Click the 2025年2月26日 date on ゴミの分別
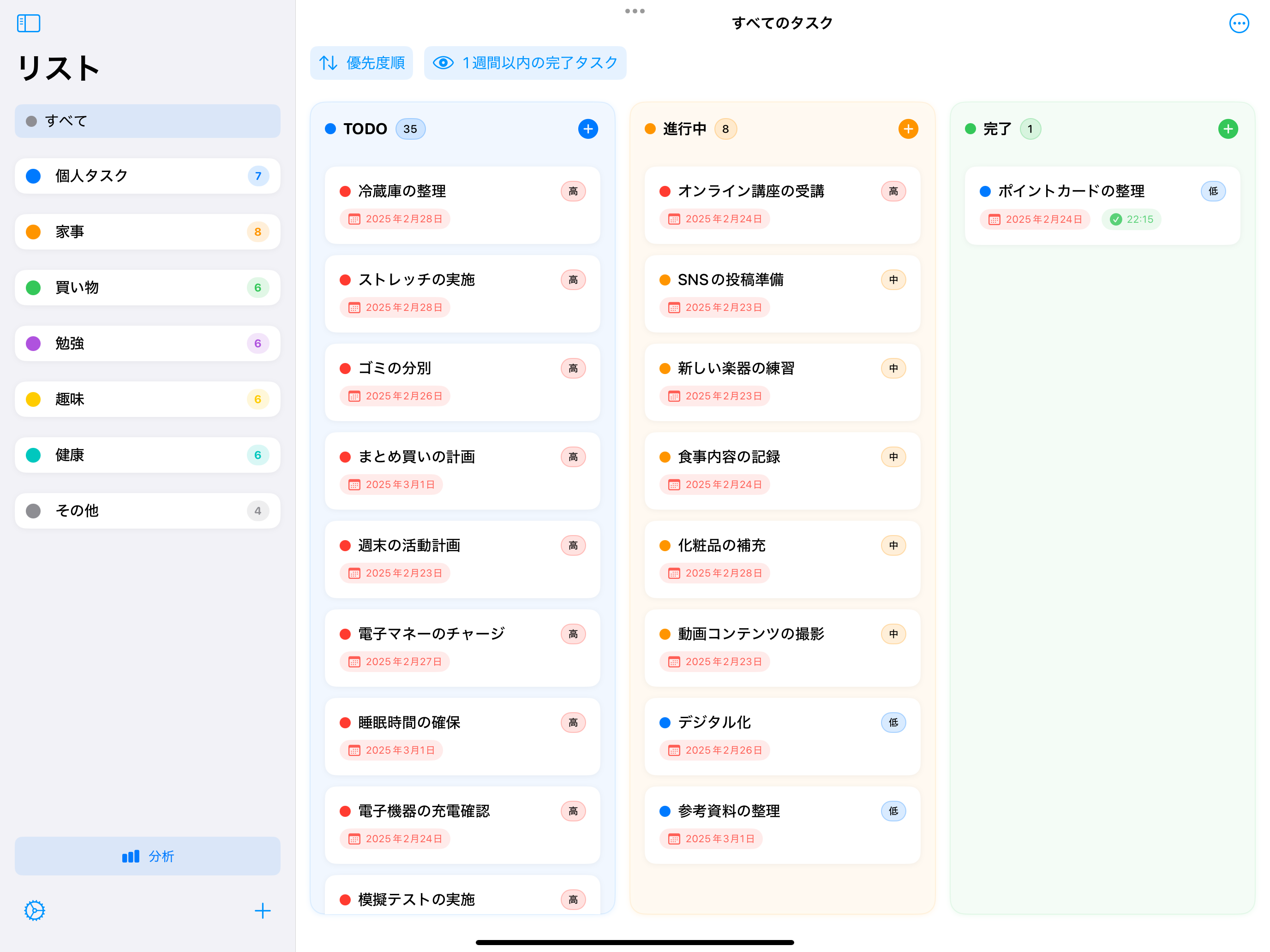The height and width of the screenshot is (952, 1270). [395, 396]
